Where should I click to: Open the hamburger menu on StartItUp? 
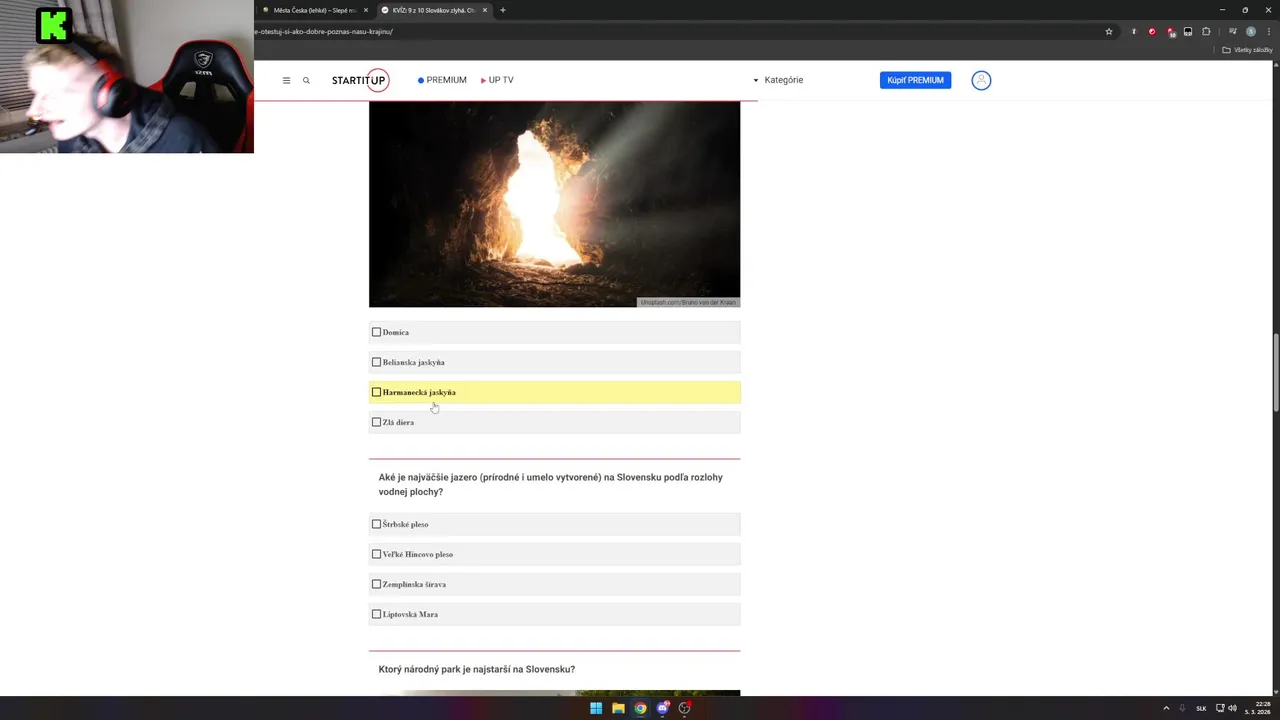click(x=286, y=80)
